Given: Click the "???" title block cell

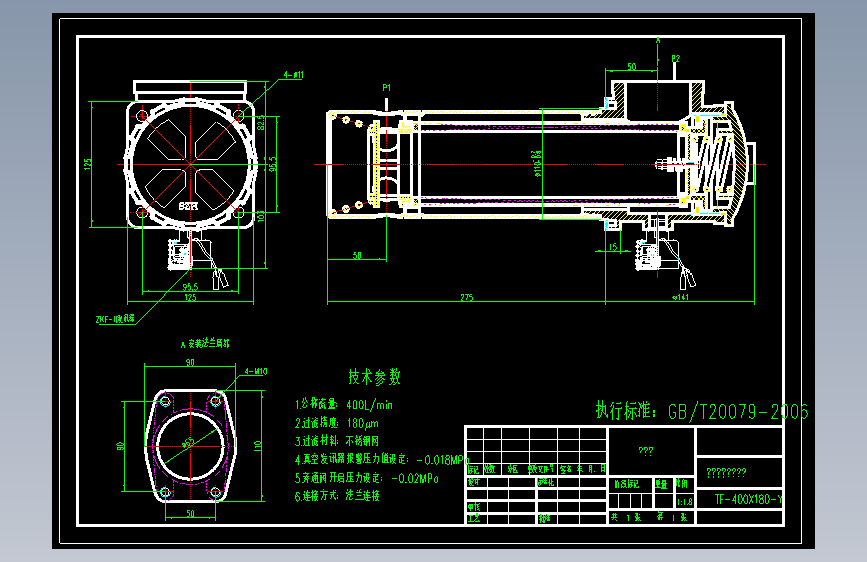Looking at the screenshot, I should (x=645, y=451).
